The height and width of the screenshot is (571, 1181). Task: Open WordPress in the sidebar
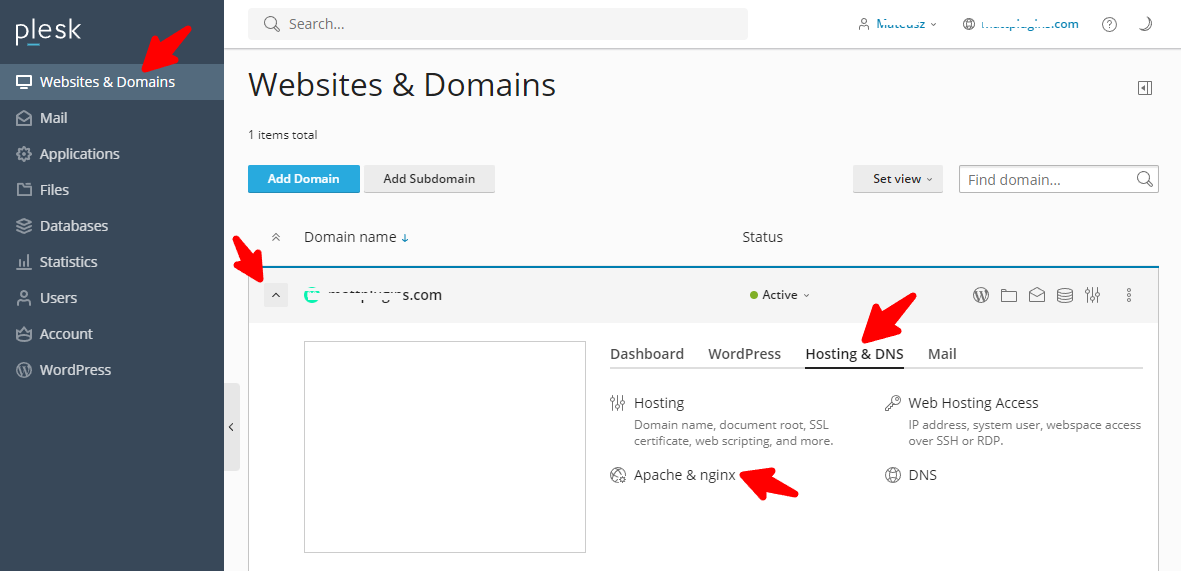tap(111, 370)
